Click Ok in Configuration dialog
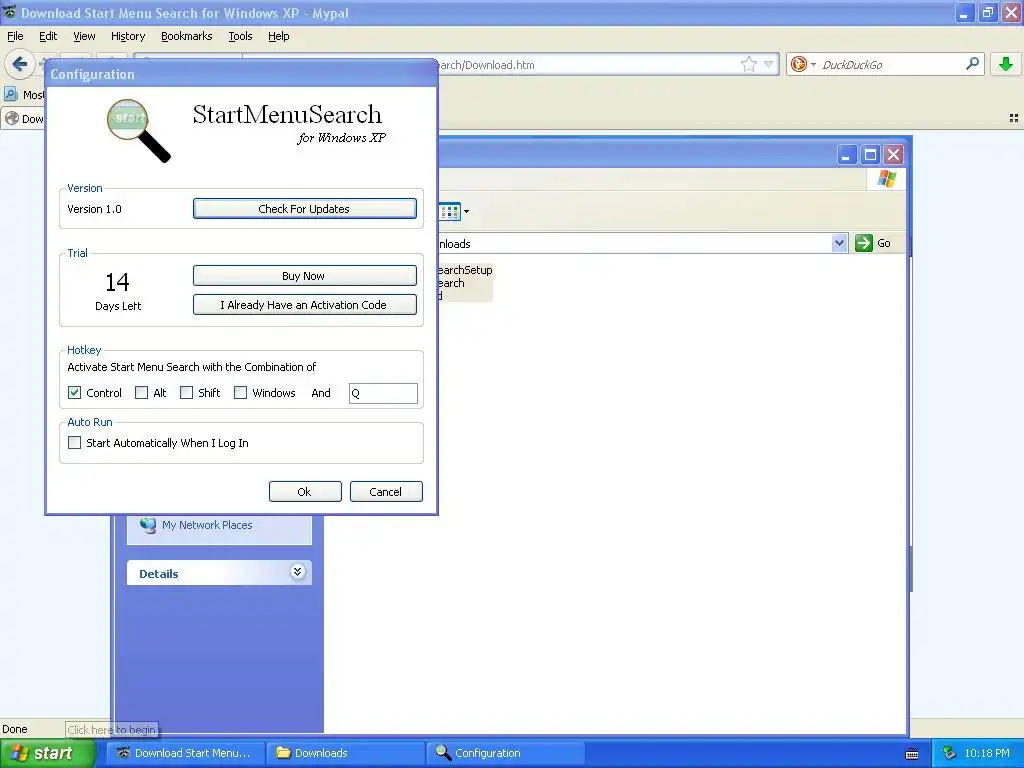 tap(305, 492)
